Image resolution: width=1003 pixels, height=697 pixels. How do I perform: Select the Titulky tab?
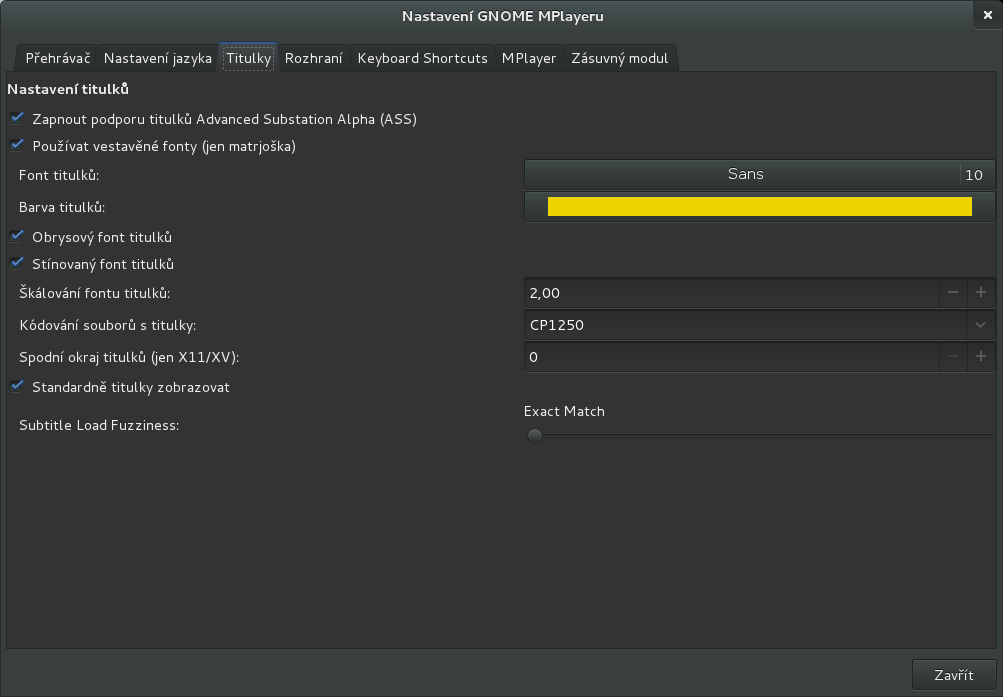tap(248, 58)
